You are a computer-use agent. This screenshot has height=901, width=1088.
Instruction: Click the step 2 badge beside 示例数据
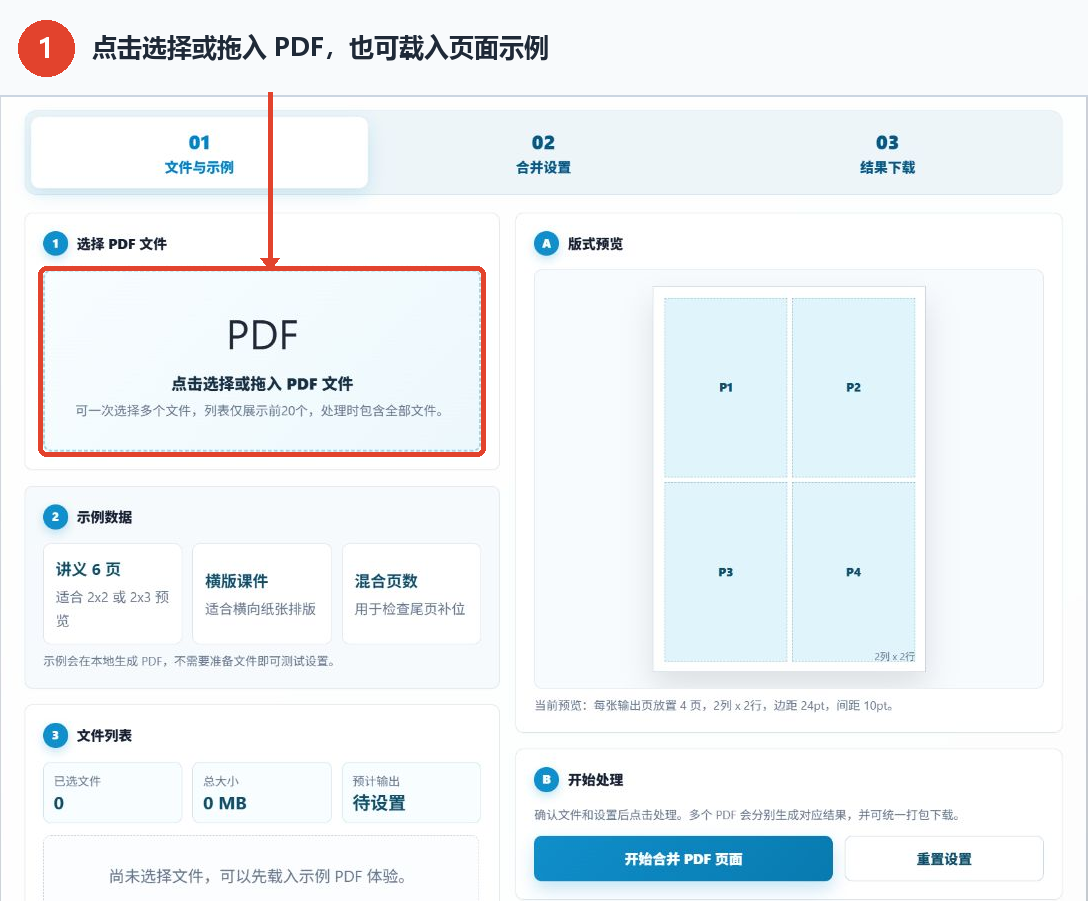56,517
